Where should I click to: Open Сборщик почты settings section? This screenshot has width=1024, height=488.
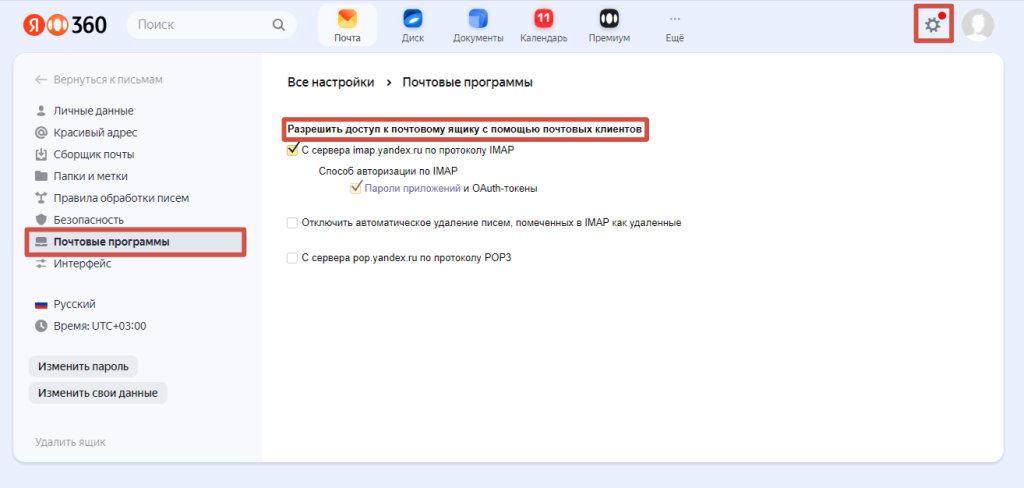click(x=94, y=155)
